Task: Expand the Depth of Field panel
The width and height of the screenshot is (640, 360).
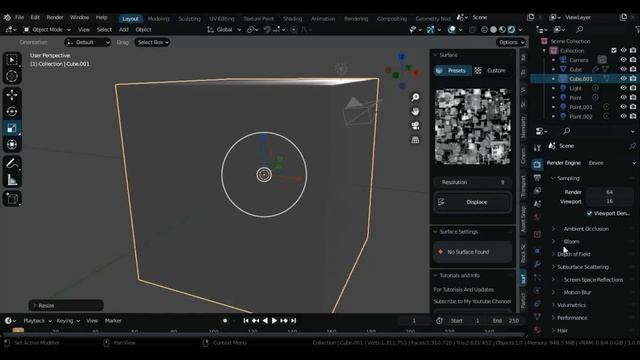Action: pos(573,254)
